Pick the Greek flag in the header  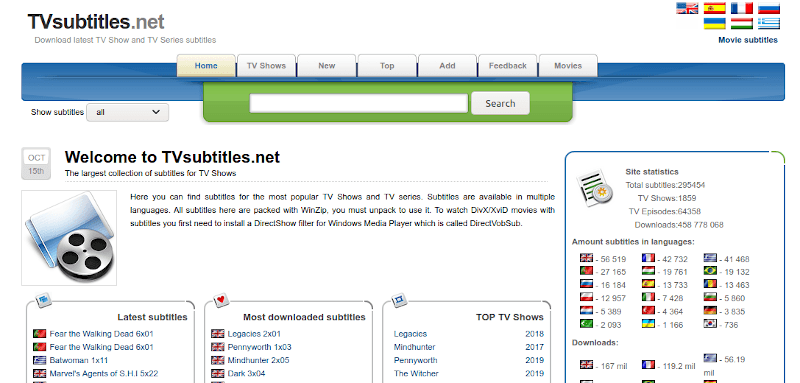[768, 23]
